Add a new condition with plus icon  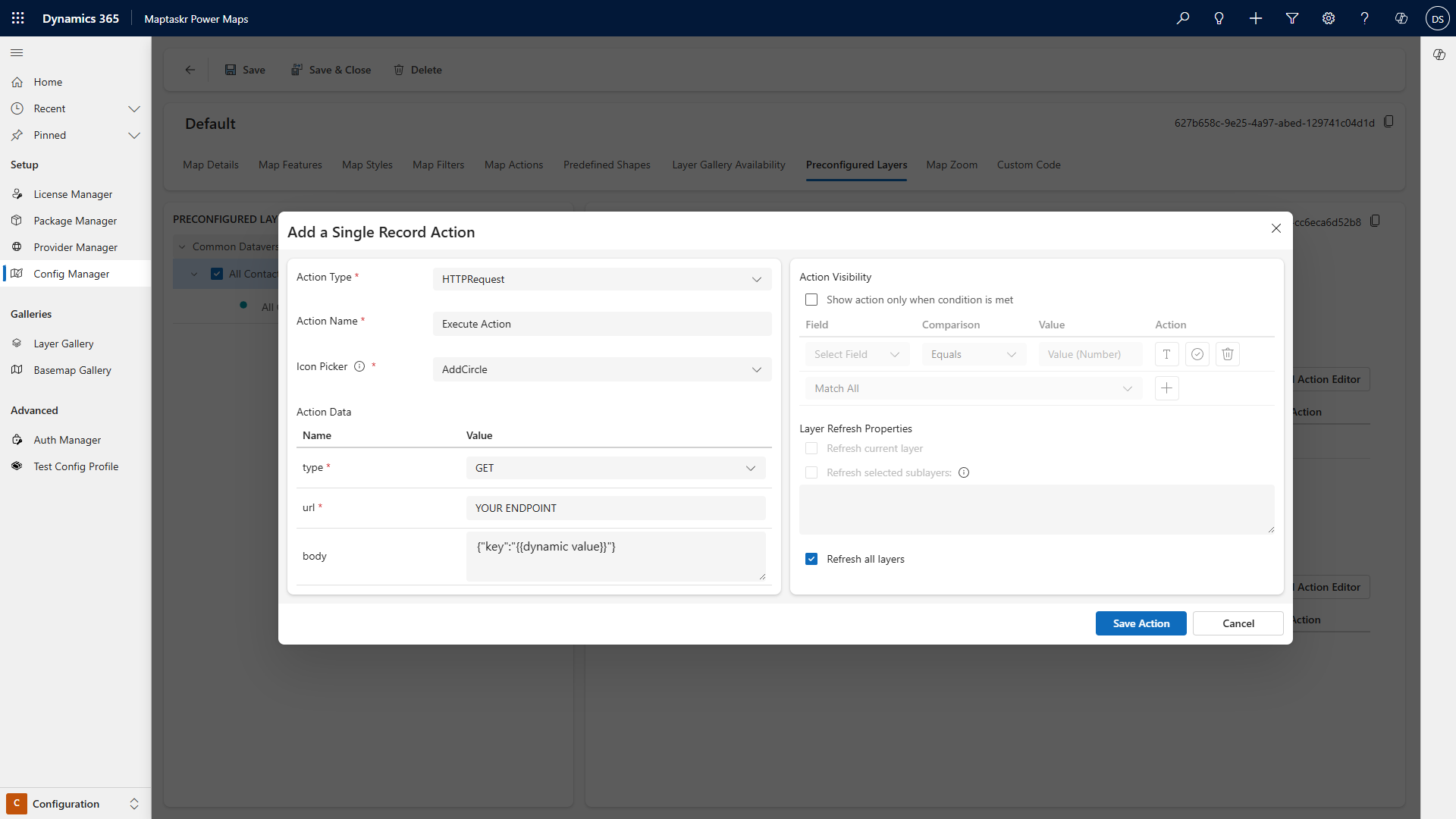pyautogui.click(x=1166, y=388)
